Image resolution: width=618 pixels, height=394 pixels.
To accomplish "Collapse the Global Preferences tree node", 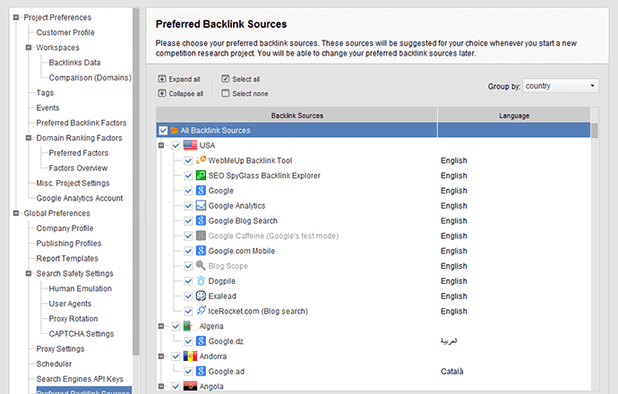I will 16,213.
